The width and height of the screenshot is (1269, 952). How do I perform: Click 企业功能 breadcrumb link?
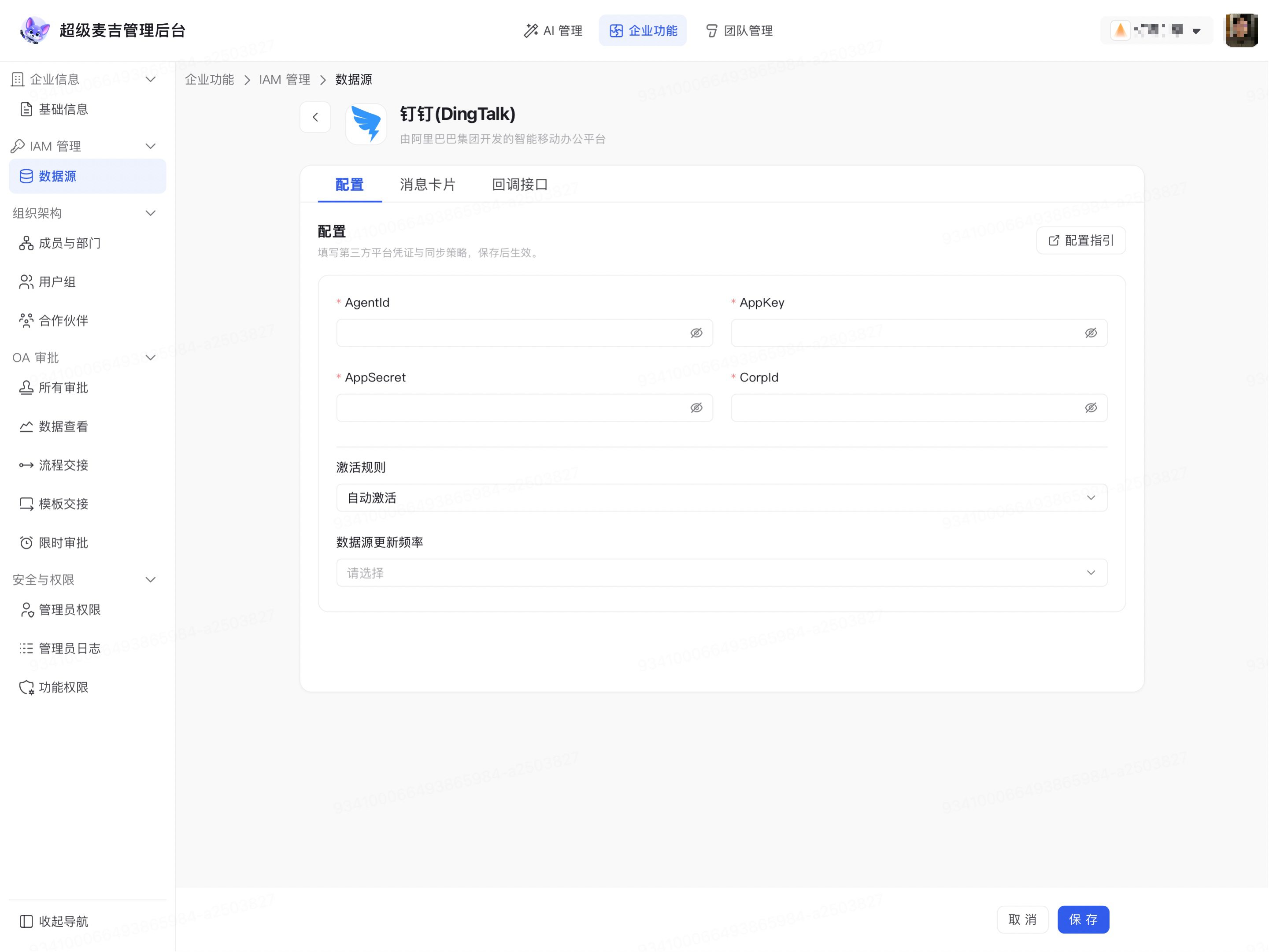tap(209, 79)
